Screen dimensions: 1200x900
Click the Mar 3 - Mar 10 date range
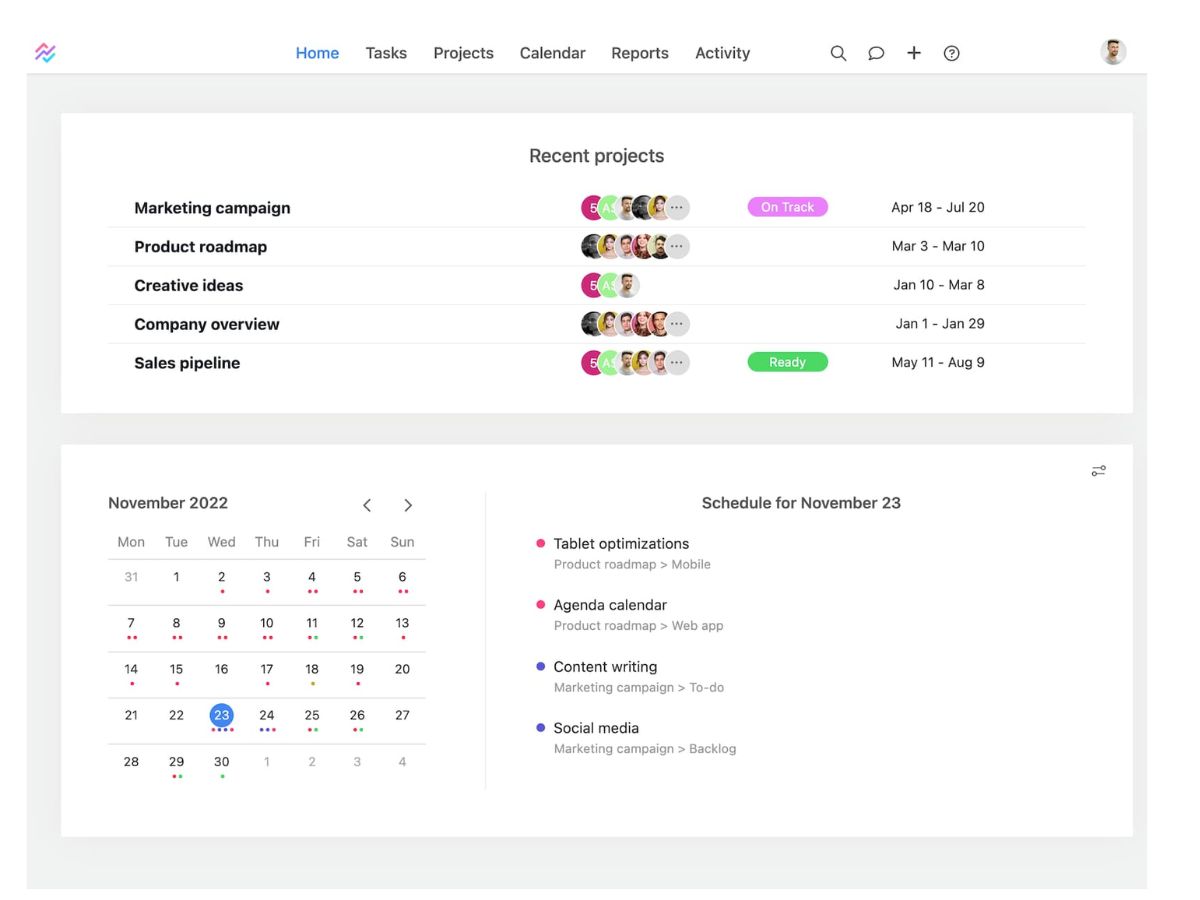tap(938, 246)
